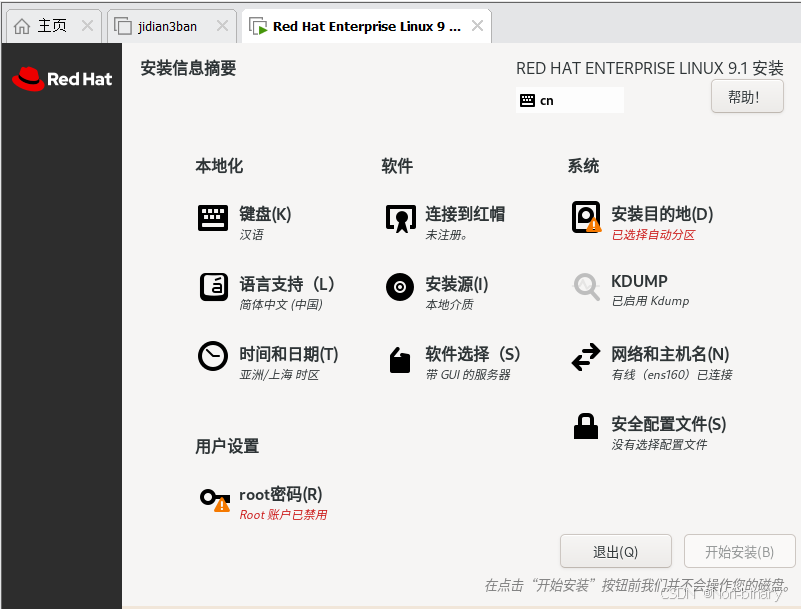Click the 帮助! help button
Image resolution: width=801 pixels, height=609 pixels.
point(747,97)
